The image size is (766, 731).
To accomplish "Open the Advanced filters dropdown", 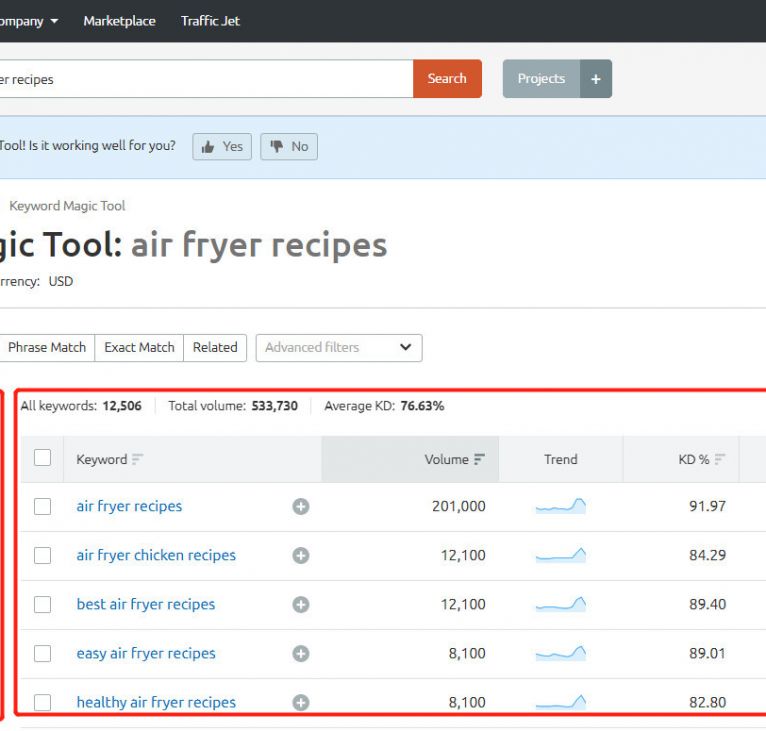I will coord(339,348).
